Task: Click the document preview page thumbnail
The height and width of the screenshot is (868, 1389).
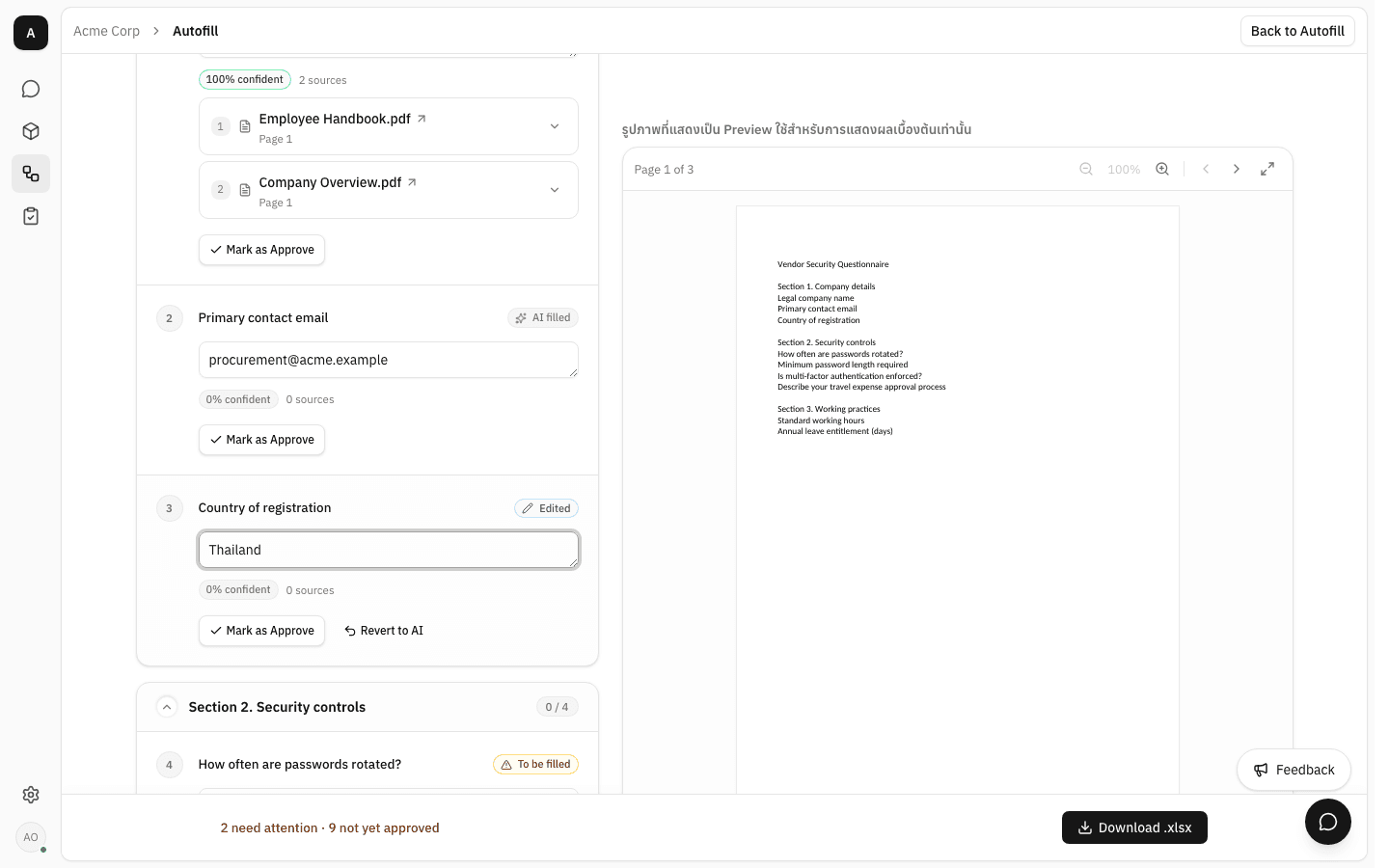Action: [x=958, y=500]
